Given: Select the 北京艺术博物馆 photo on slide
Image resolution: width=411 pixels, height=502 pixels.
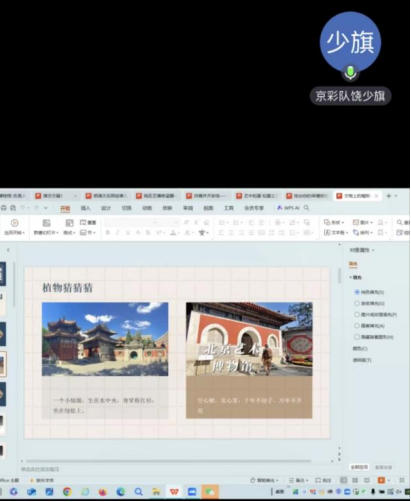Looking at the screenshot, I should 249,339.
